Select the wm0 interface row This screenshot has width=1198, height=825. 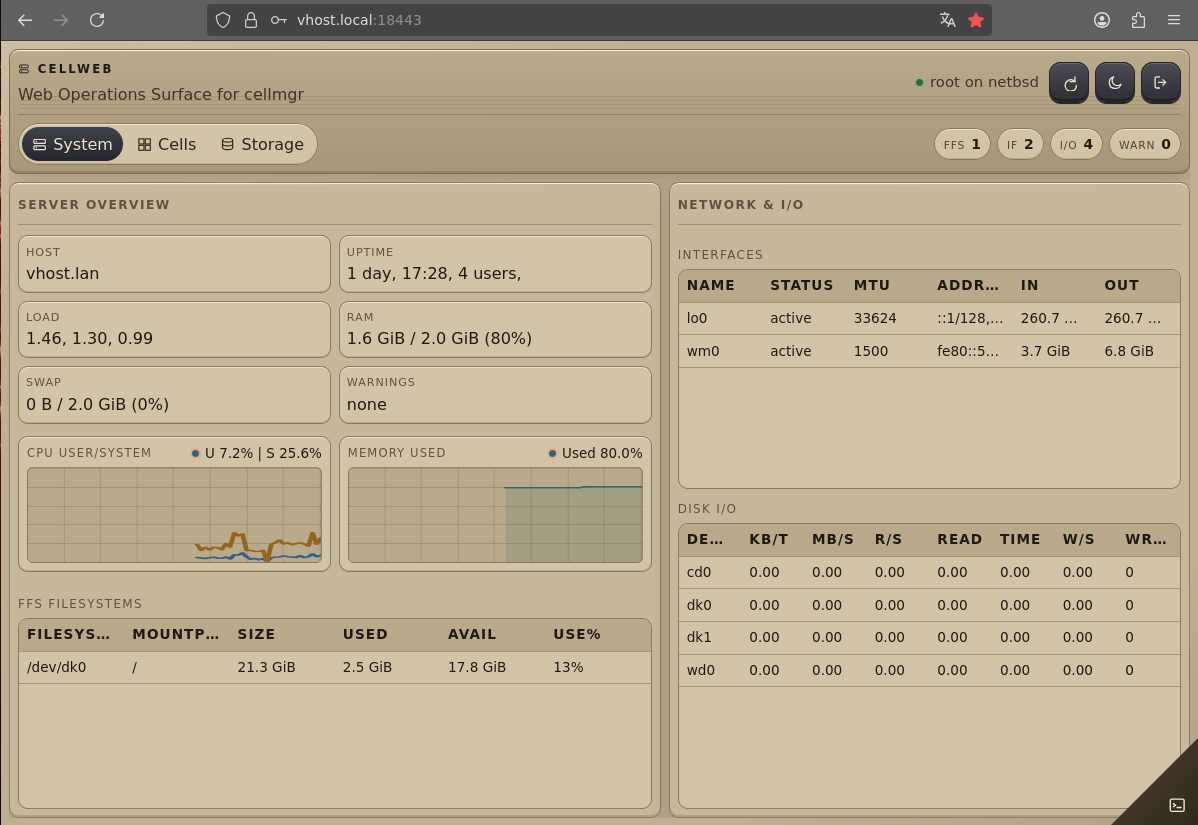928,351
